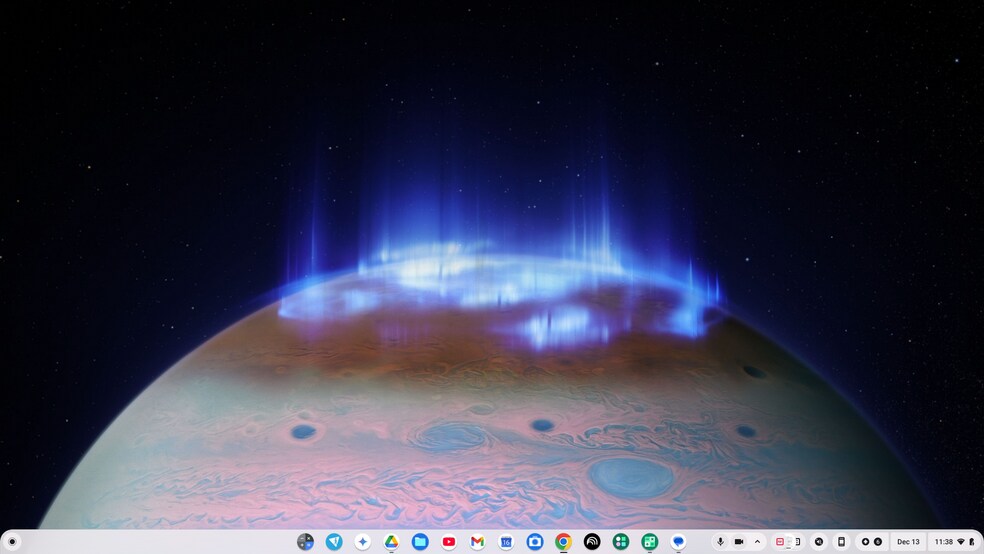Launch the Camera app
Image resolution: width=984 pixels, height=554 pixels.
coord(535,541)
